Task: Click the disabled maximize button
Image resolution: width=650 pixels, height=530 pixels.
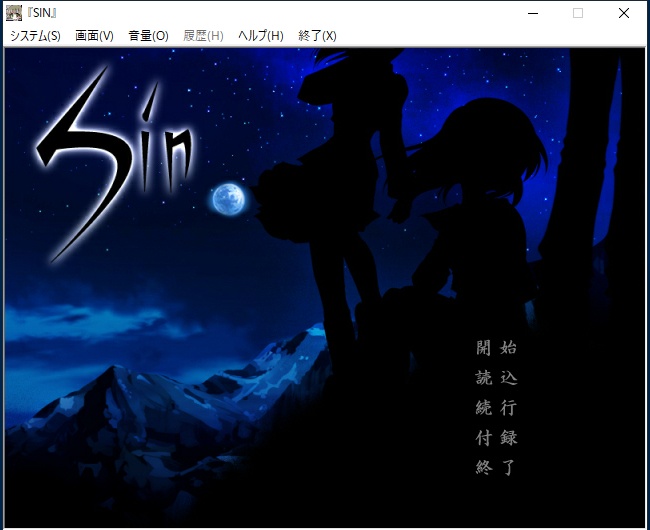Action: [x=578, y=13]
